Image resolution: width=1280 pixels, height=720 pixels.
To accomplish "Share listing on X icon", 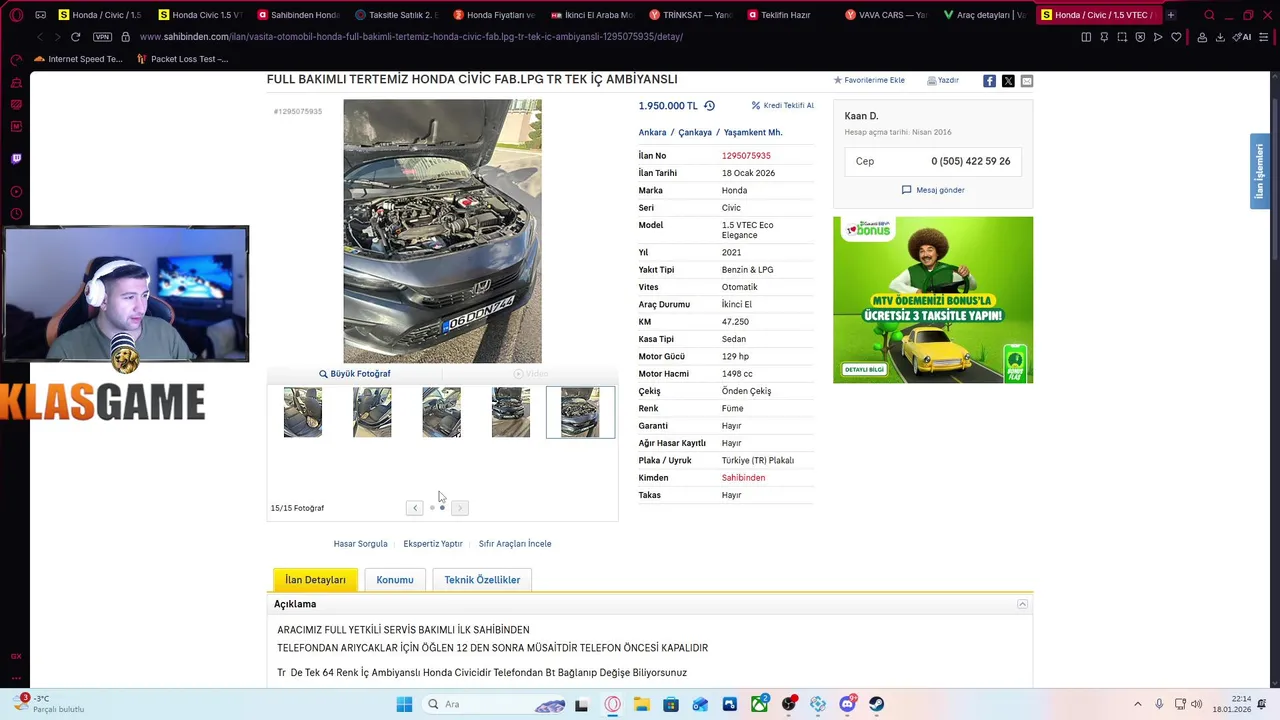I will (1008, 81).
